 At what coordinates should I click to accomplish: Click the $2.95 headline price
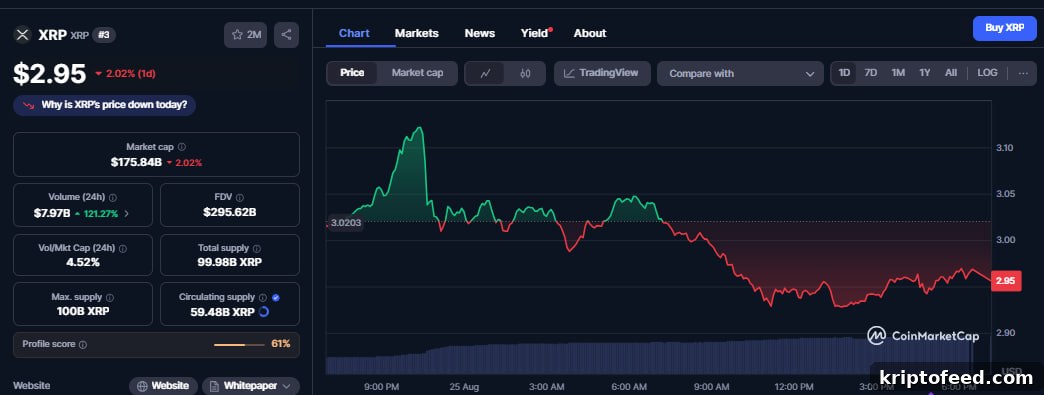coord(50,74)
